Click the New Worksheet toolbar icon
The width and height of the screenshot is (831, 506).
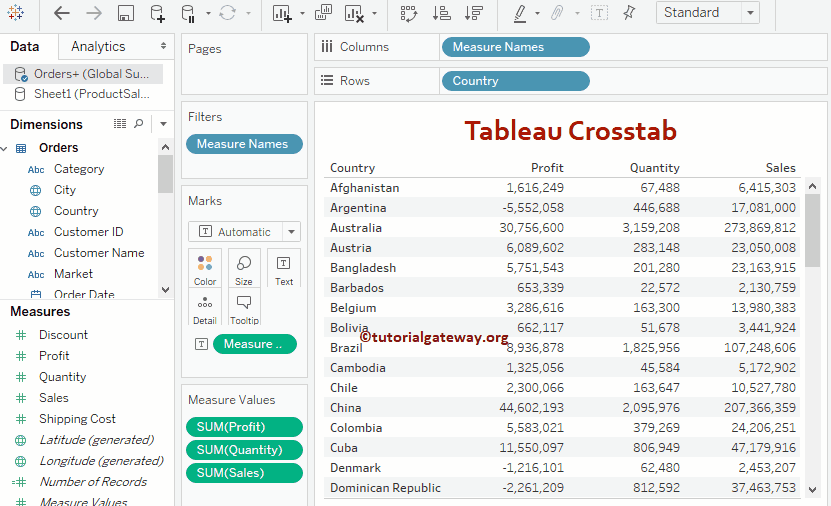281,13
